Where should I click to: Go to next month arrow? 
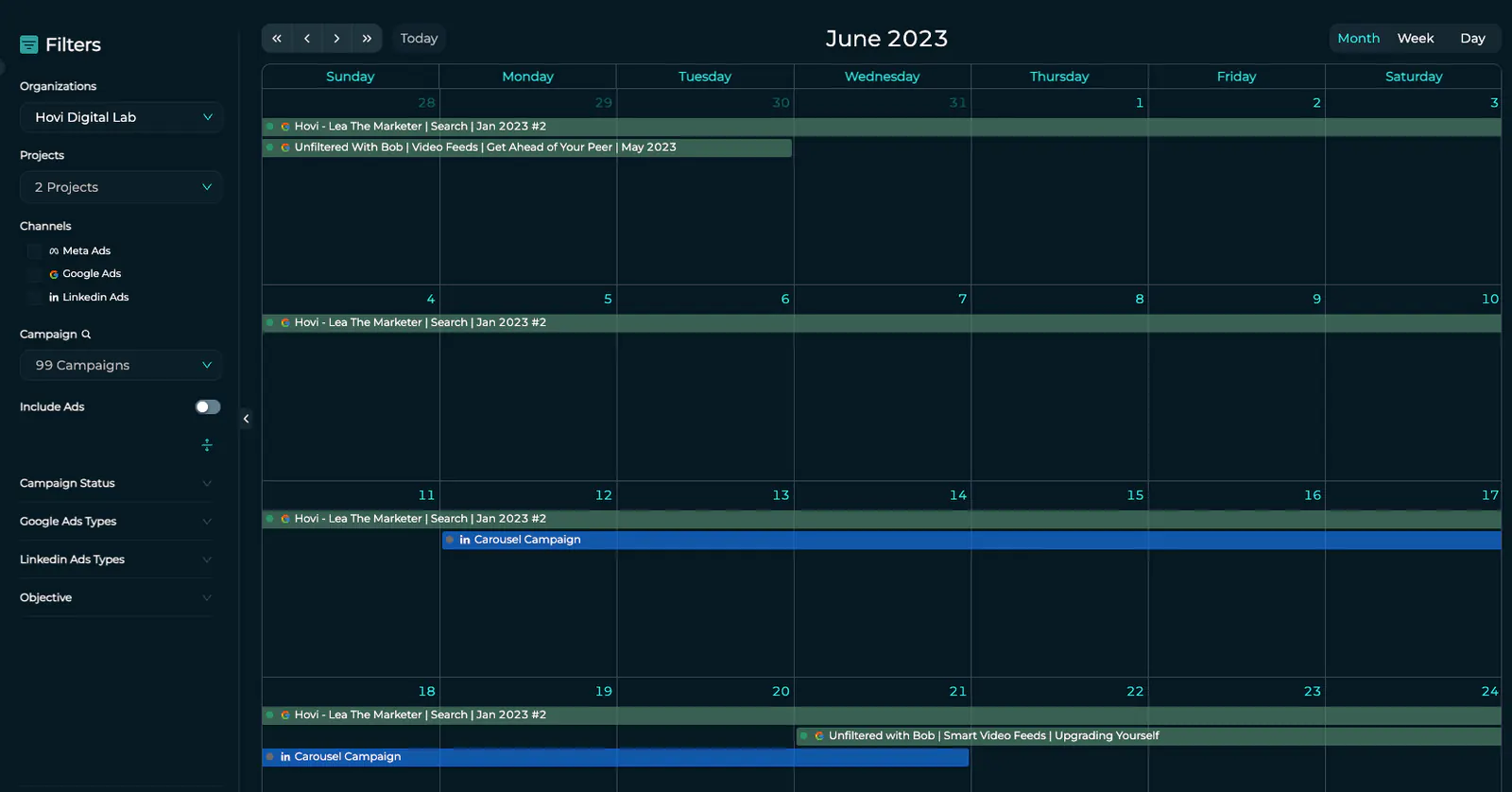(336, 39)
